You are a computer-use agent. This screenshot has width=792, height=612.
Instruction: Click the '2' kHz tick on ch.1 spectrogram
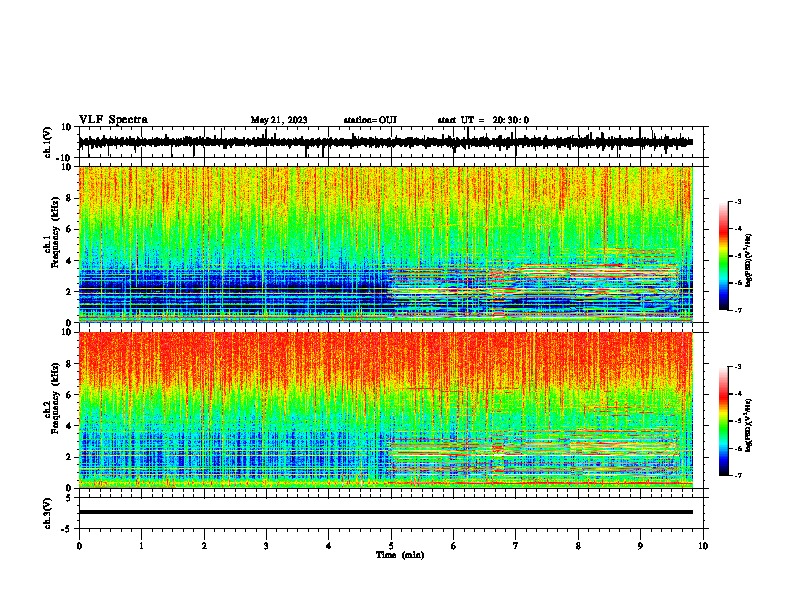[x=69, y=292]
